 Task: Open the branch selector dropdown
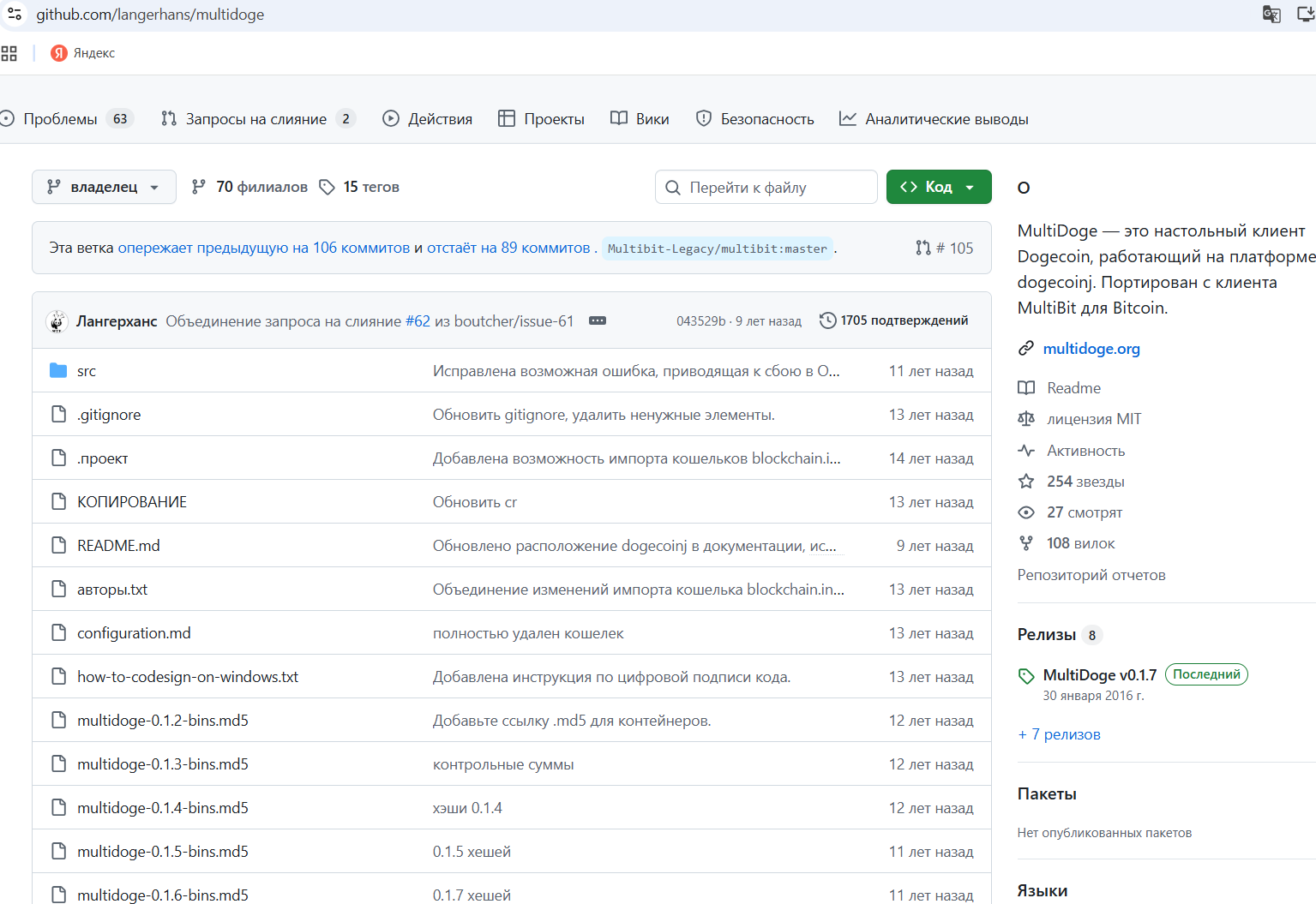(x=104, y=187)
